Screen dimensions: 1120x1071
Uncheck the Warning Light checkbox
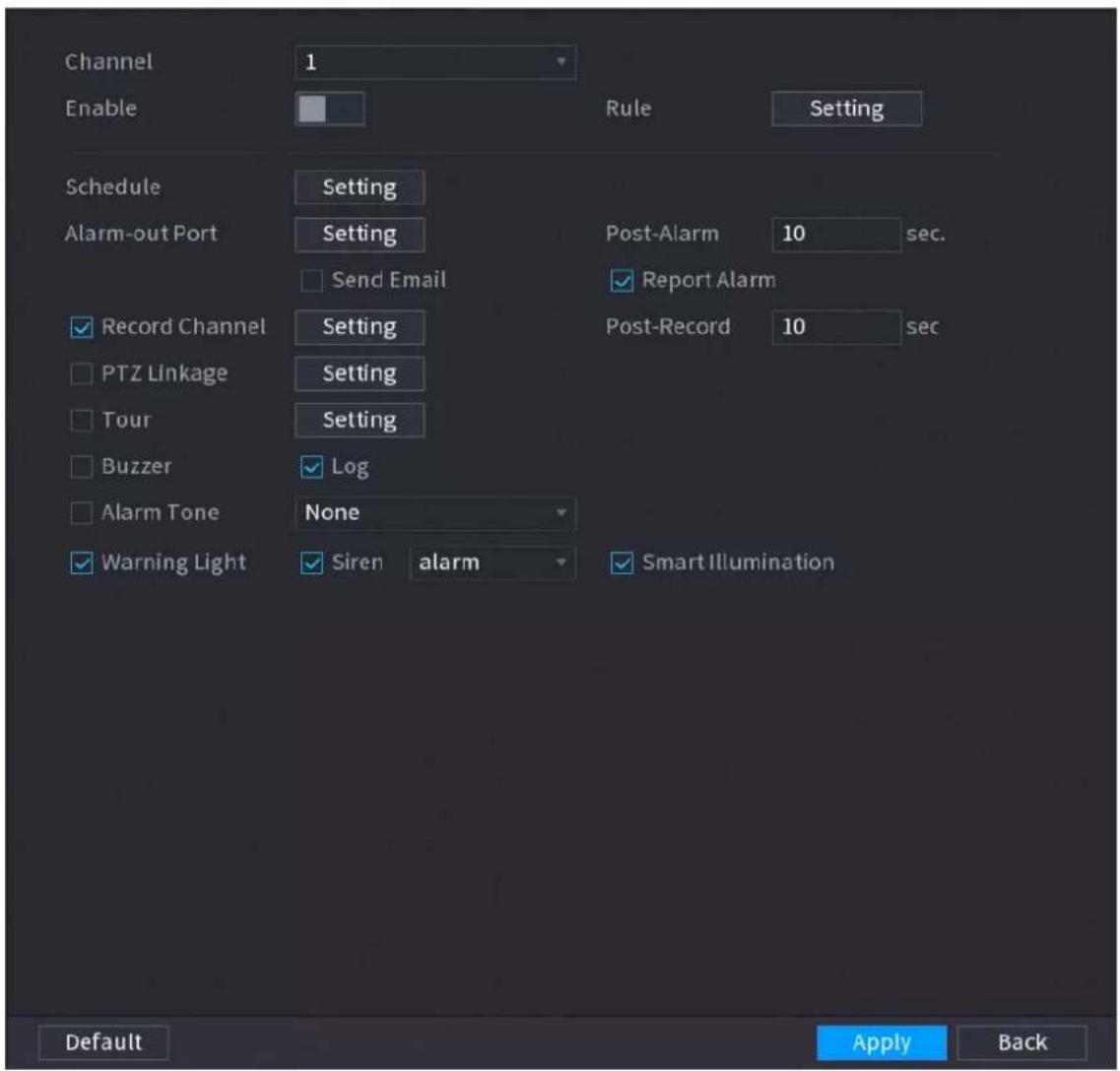(x=82, y=563)
